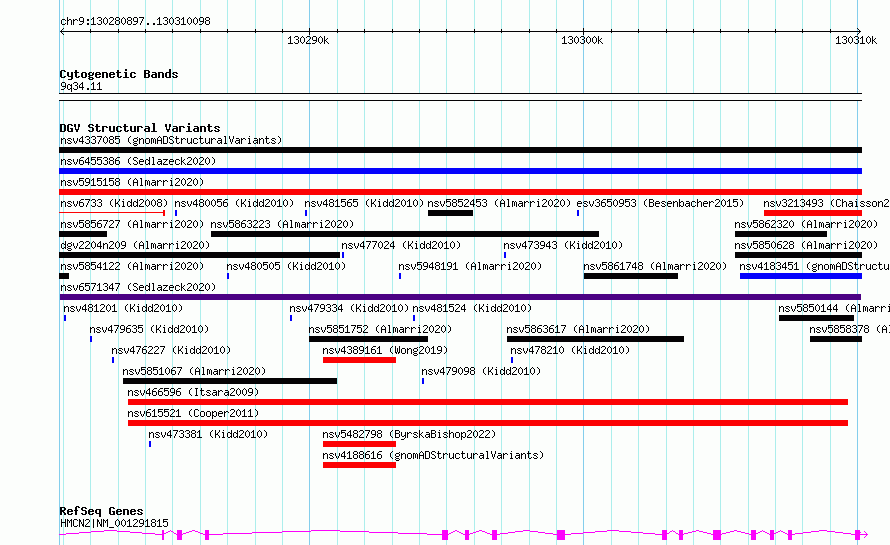Click nsv5850144 Almarri variant label
This screenshot has height=545, width=890.
point(834,308)
